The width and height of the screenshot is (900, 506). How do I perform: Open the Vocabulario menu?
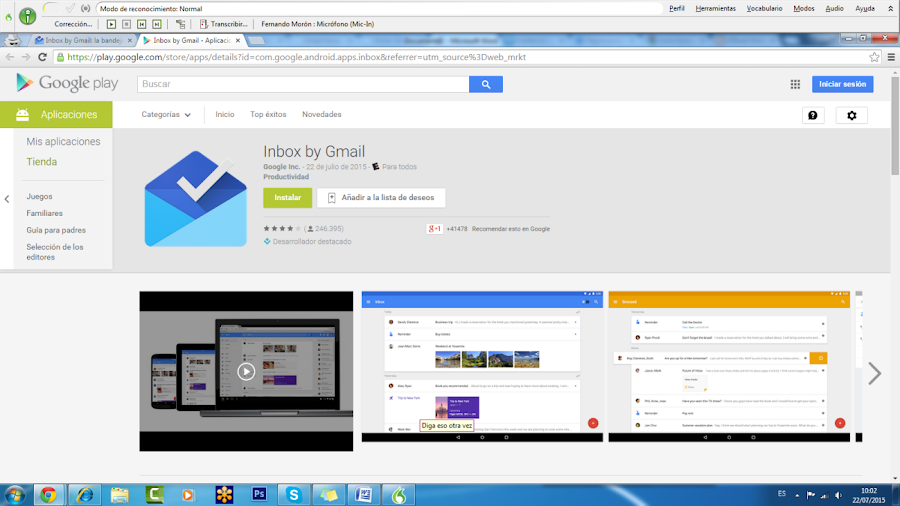764,9
